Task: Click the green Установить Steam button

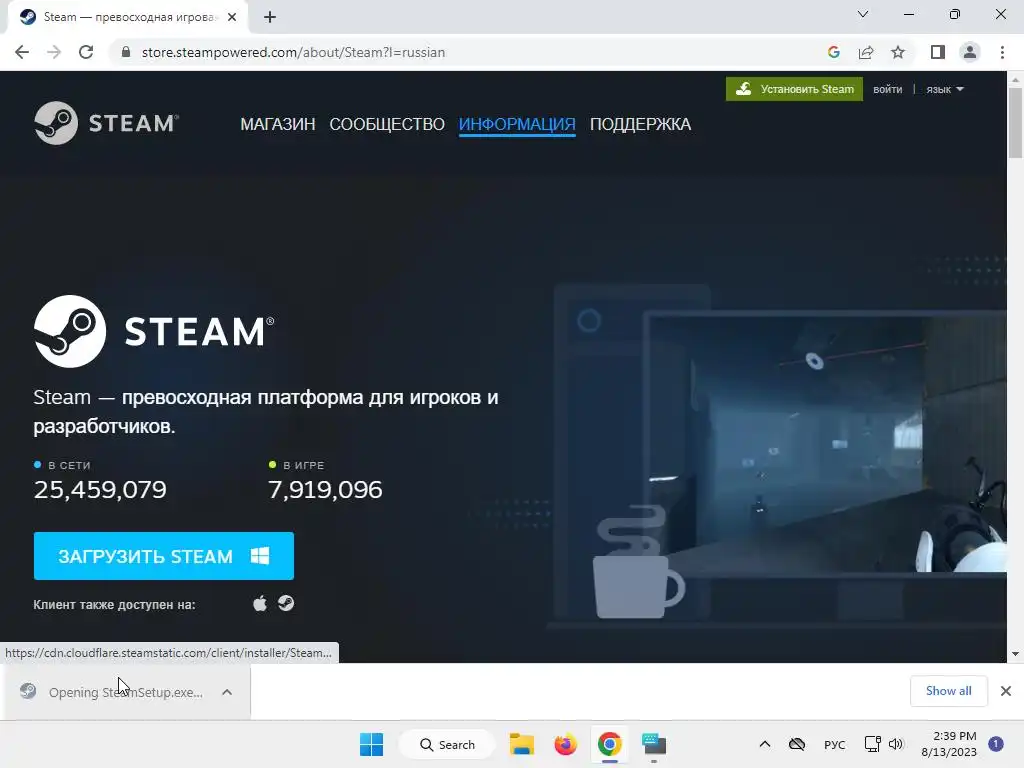Action: tap(794, 89)
